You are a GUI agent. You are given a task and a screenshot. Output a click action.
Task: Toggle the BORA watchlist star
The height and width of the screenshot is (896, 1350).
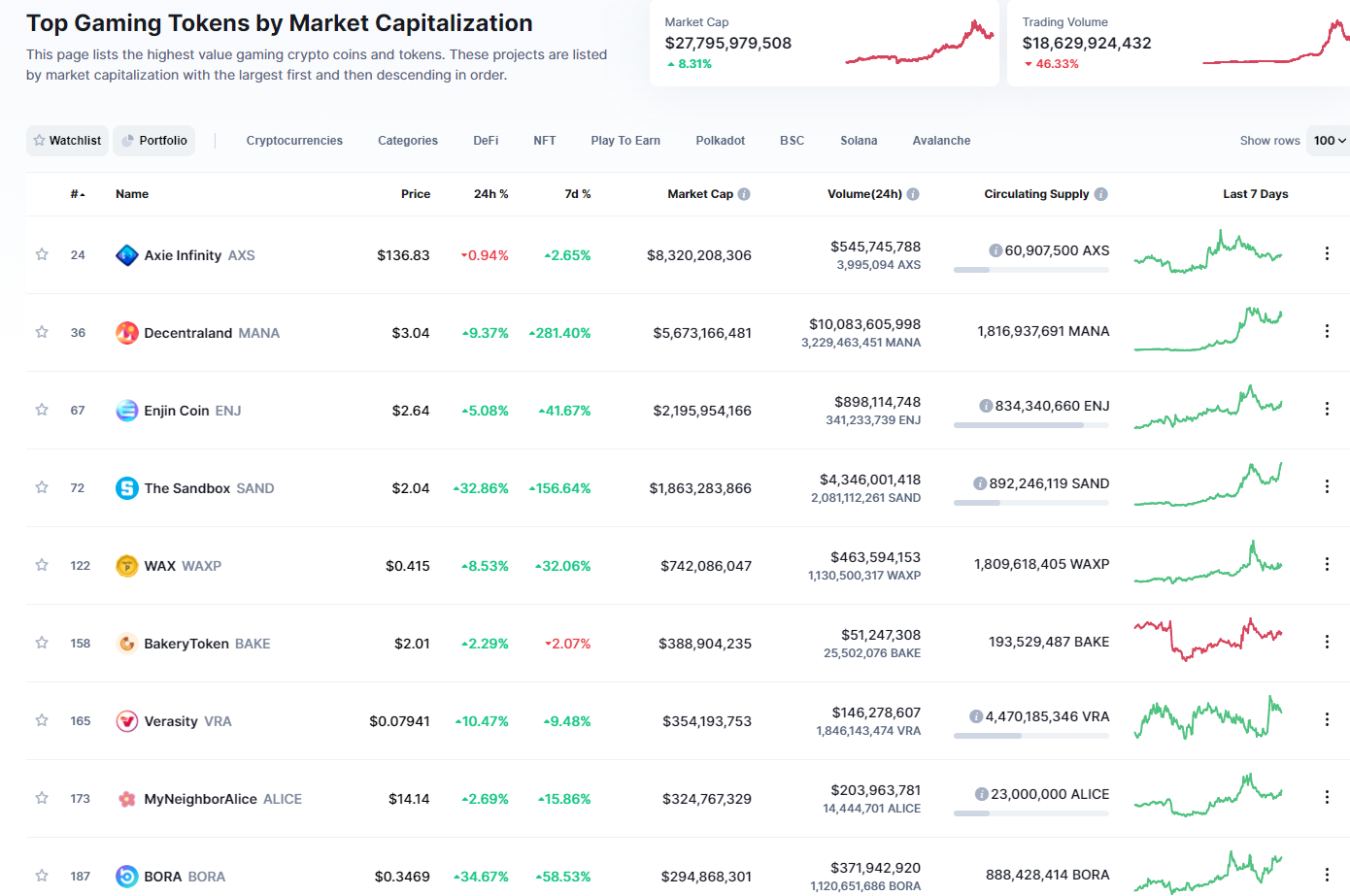click(x=42, y=876)
